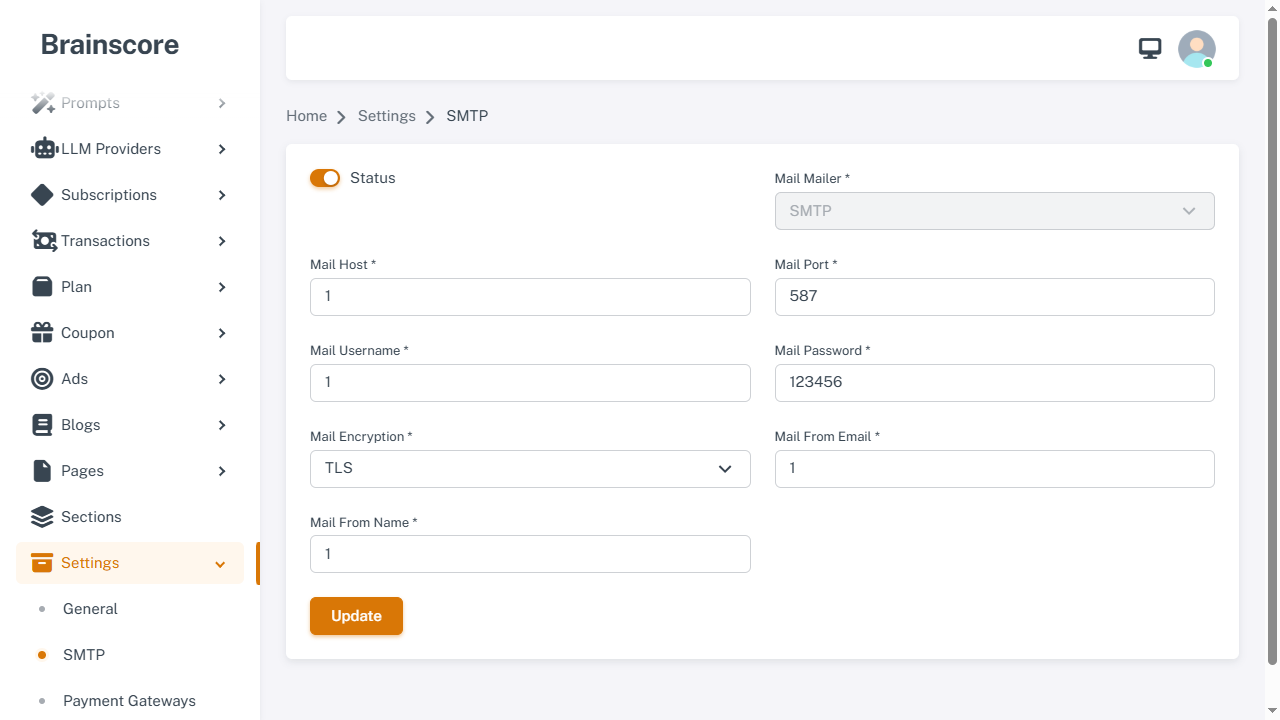This screenshot has height=720, width=1280.
Task: Expand the Subscriptions chevron
Action: (222, 195)
